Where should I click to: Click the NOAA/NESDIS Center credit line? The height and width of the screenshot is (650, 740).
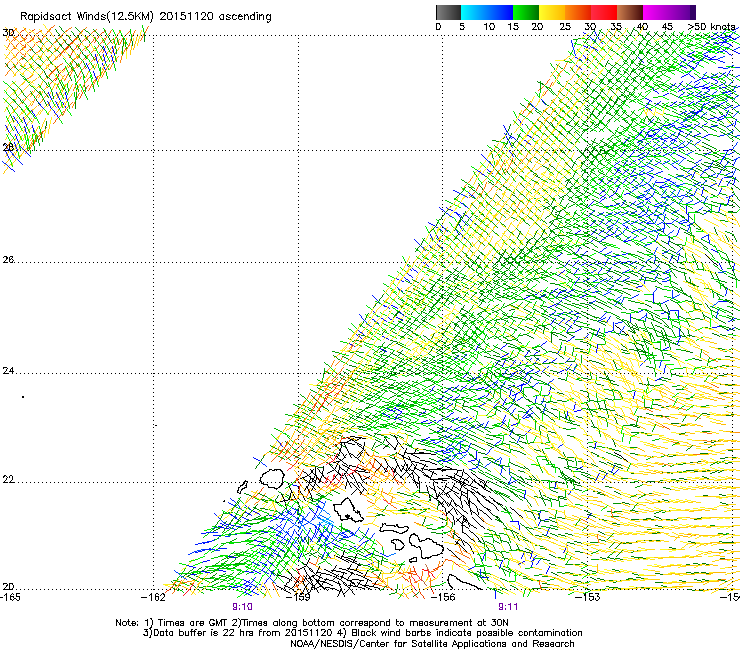(x=432, y=644)
